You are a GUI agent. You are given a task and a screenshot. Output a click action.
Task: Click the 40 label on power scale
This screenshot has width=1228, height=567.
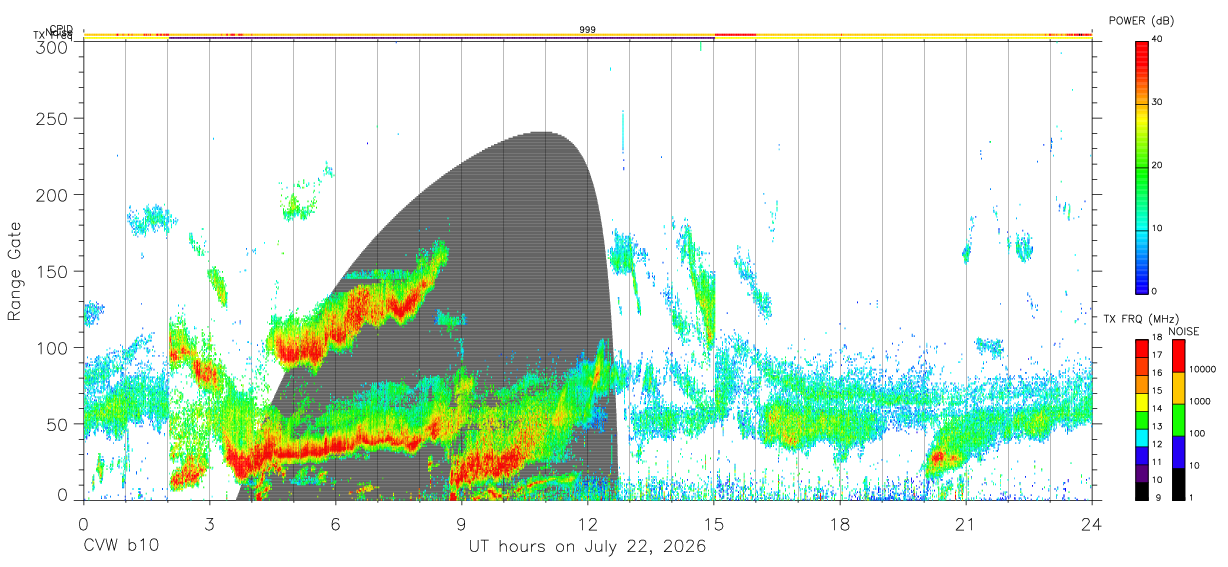click(1157, 38)
